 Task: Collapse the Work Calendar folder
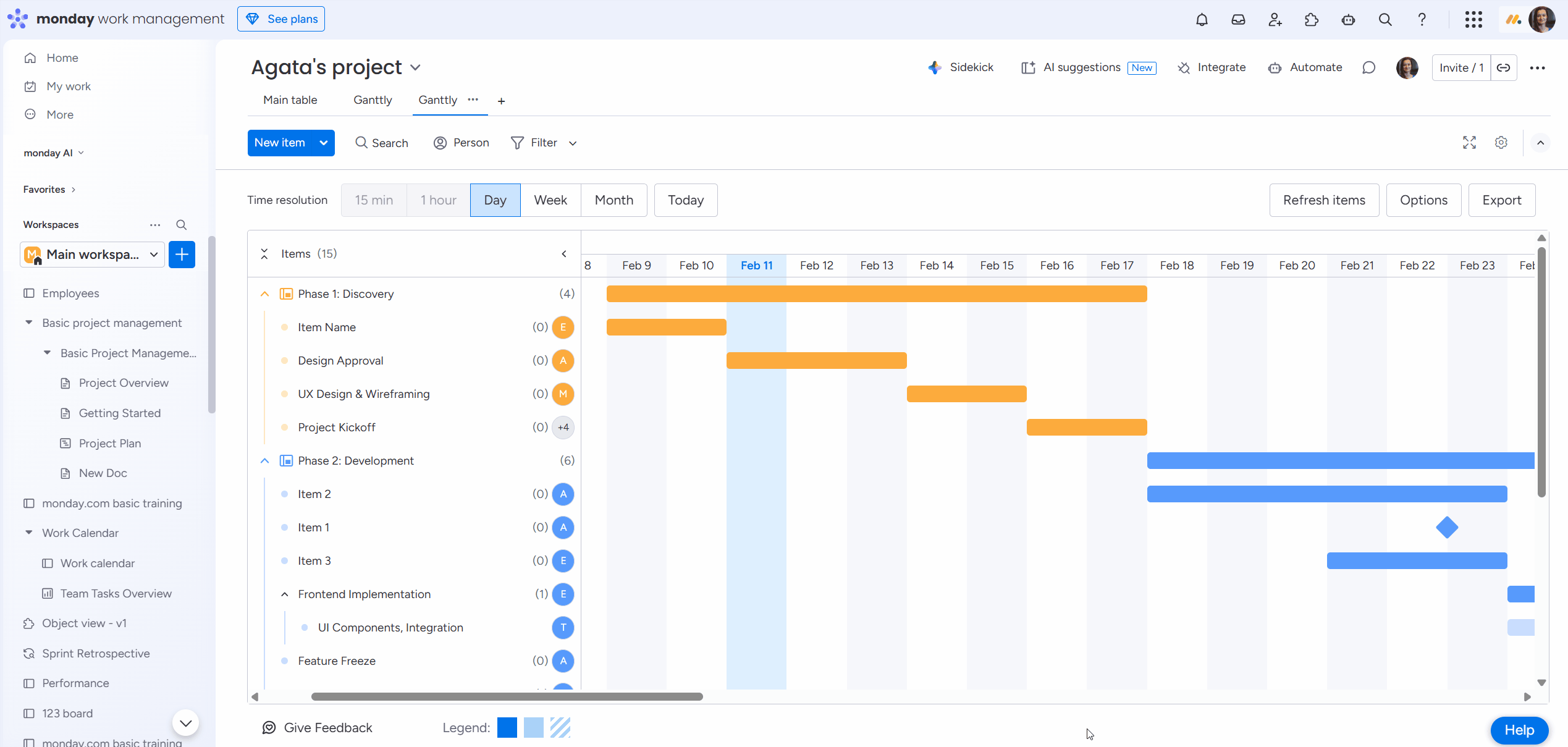[28, 533]
